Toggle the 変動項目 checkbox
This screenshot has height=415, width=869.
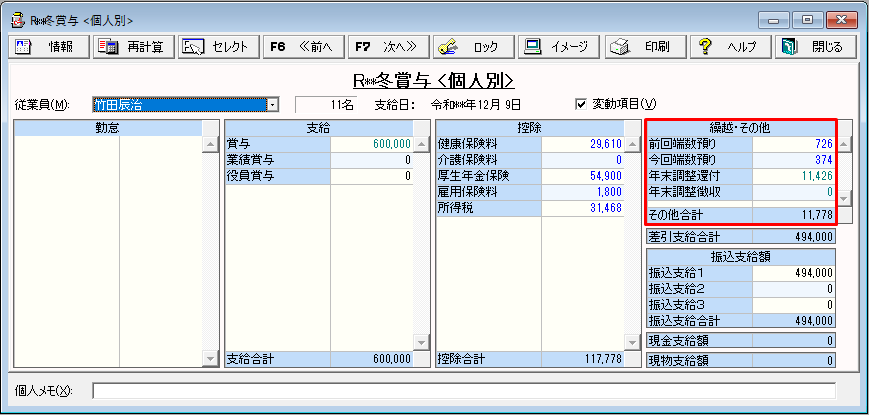(x=581, y=104)
